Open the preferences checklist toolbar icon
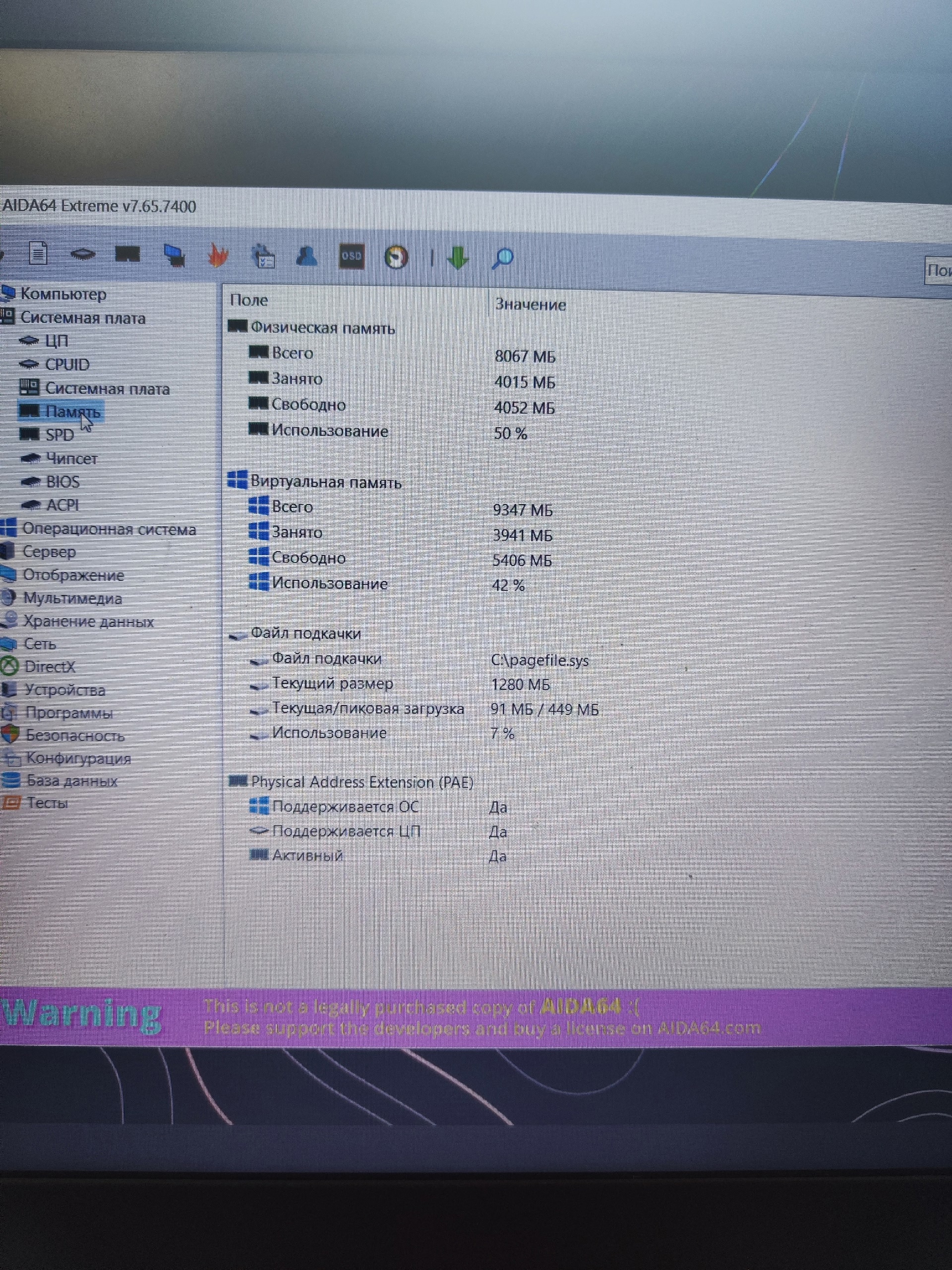 (x=263, y=256)
